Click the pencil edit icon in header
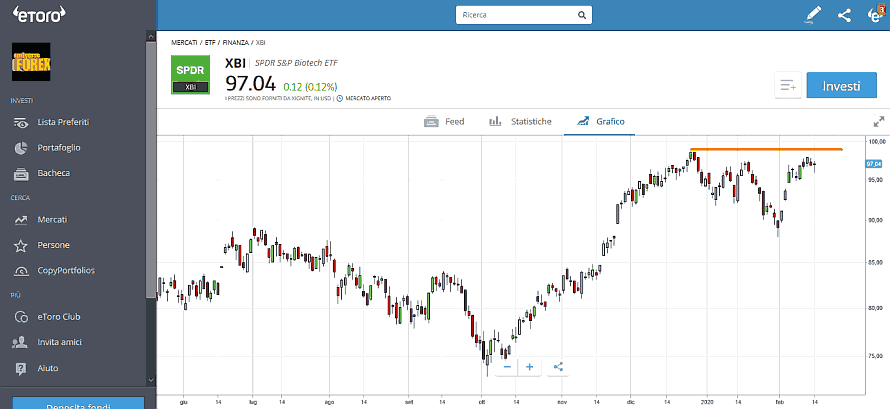 [813, 15]
